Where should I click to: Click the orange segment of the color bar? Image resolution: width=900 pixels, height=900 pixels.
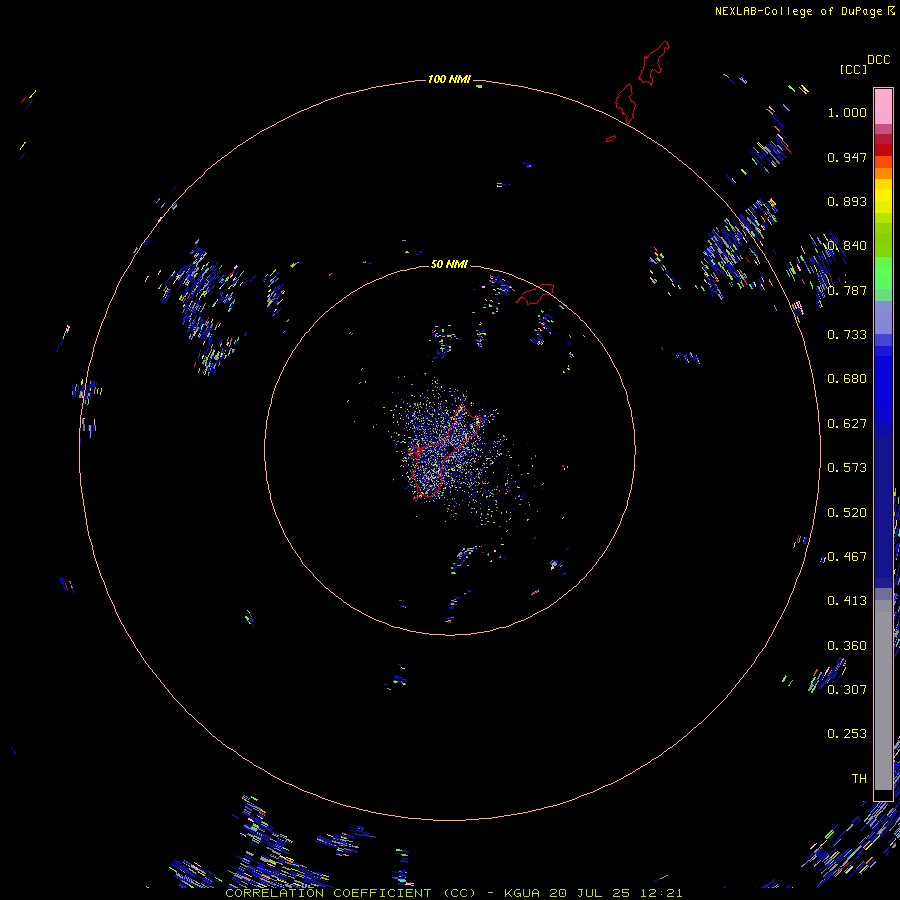coord(883,168)
